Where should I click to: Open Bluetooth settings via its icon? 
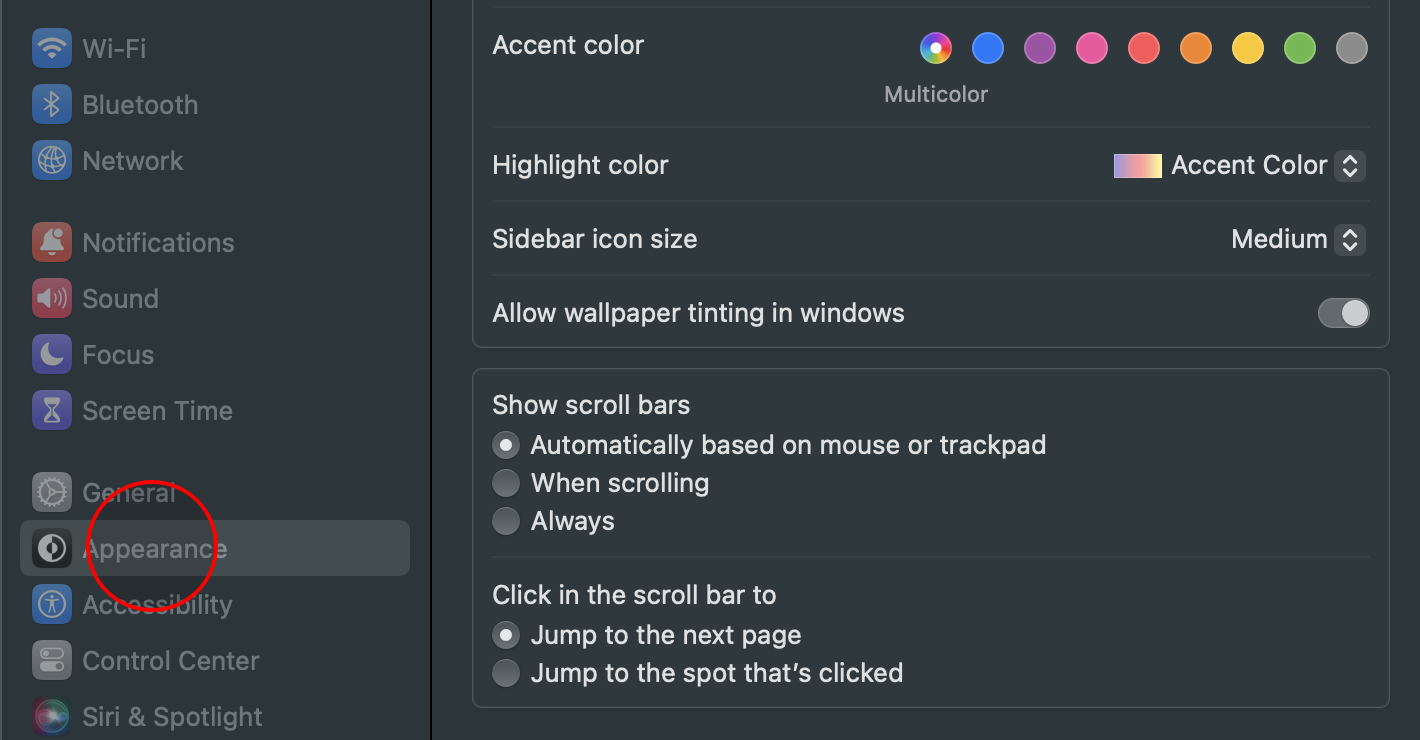point(51,104)
